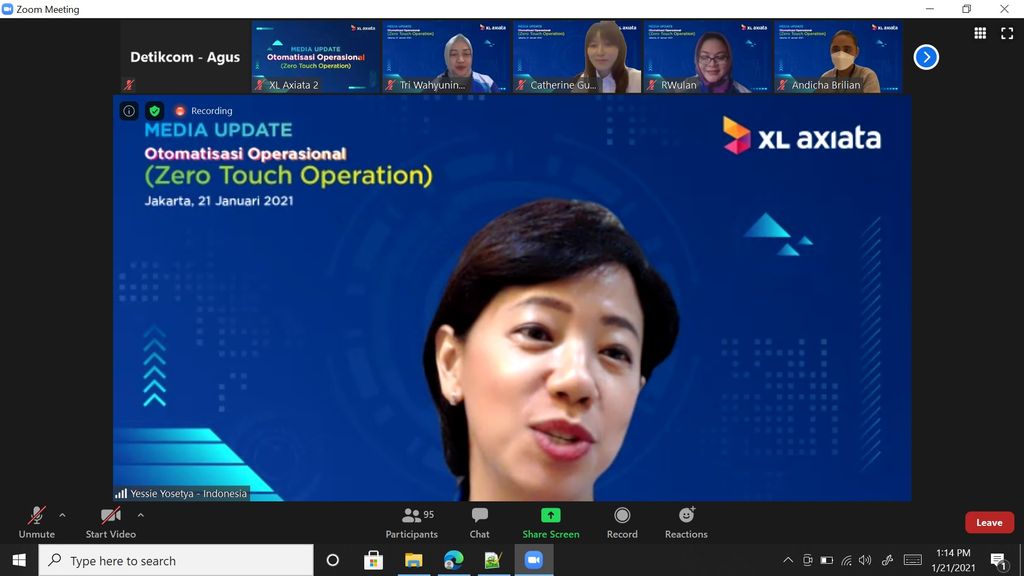The height and width of the screenshot is (576, 1024).
Task: Open green encryption shield icon
Action: point(155,111)
